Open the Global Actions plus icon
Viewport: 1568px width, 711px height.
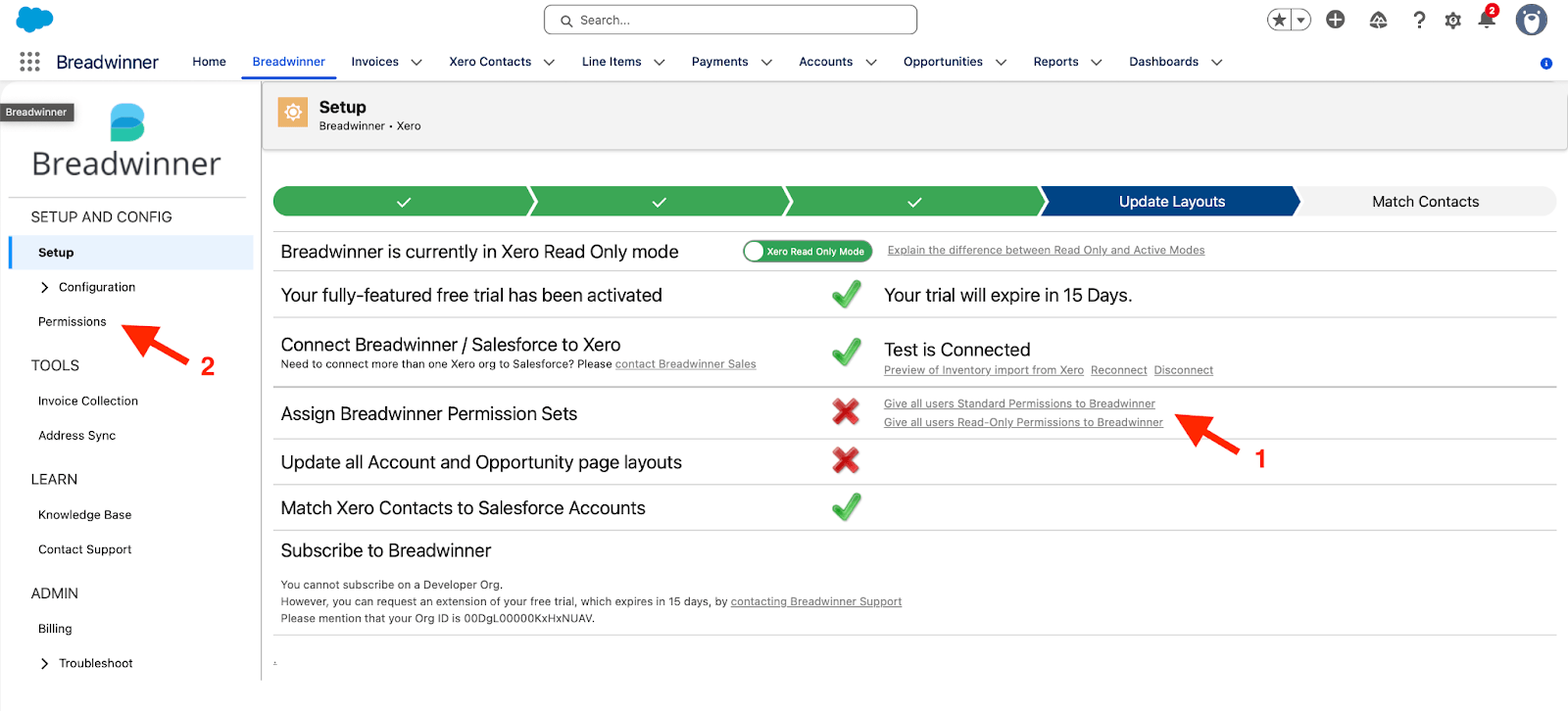point(1336,20)
